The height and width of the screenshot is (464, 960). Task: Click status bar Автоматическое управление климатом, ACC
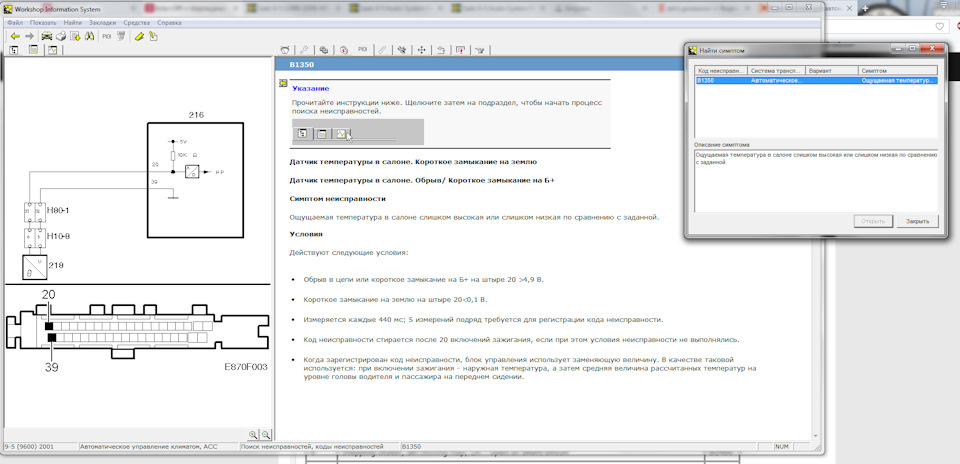tap(159, 447)
